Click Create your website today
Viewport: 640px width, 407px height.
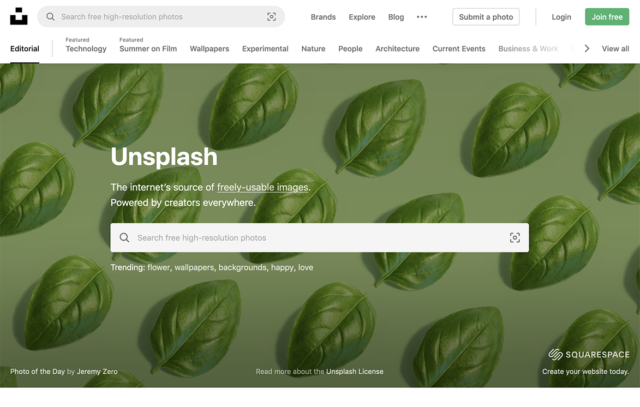click(x=585, y=371)
